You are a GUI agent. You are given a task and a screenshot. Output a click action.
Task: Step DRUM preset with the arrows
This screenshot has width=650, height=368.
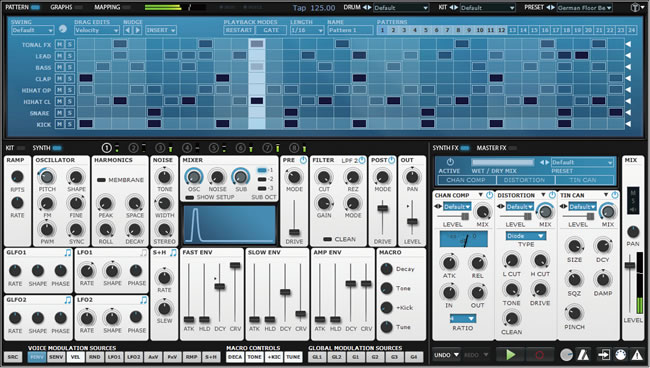click(x=367, y=7)
